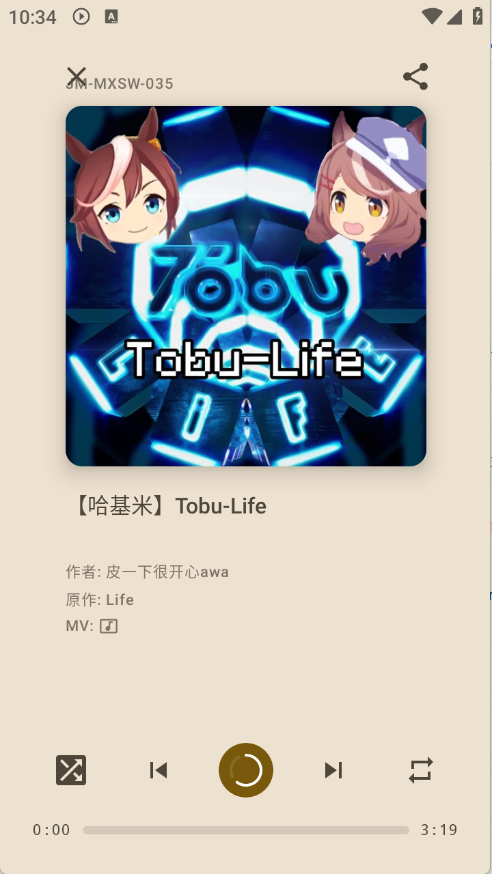Tap the play indicator in status bar

pyautogui.click(x=81, y=17)
